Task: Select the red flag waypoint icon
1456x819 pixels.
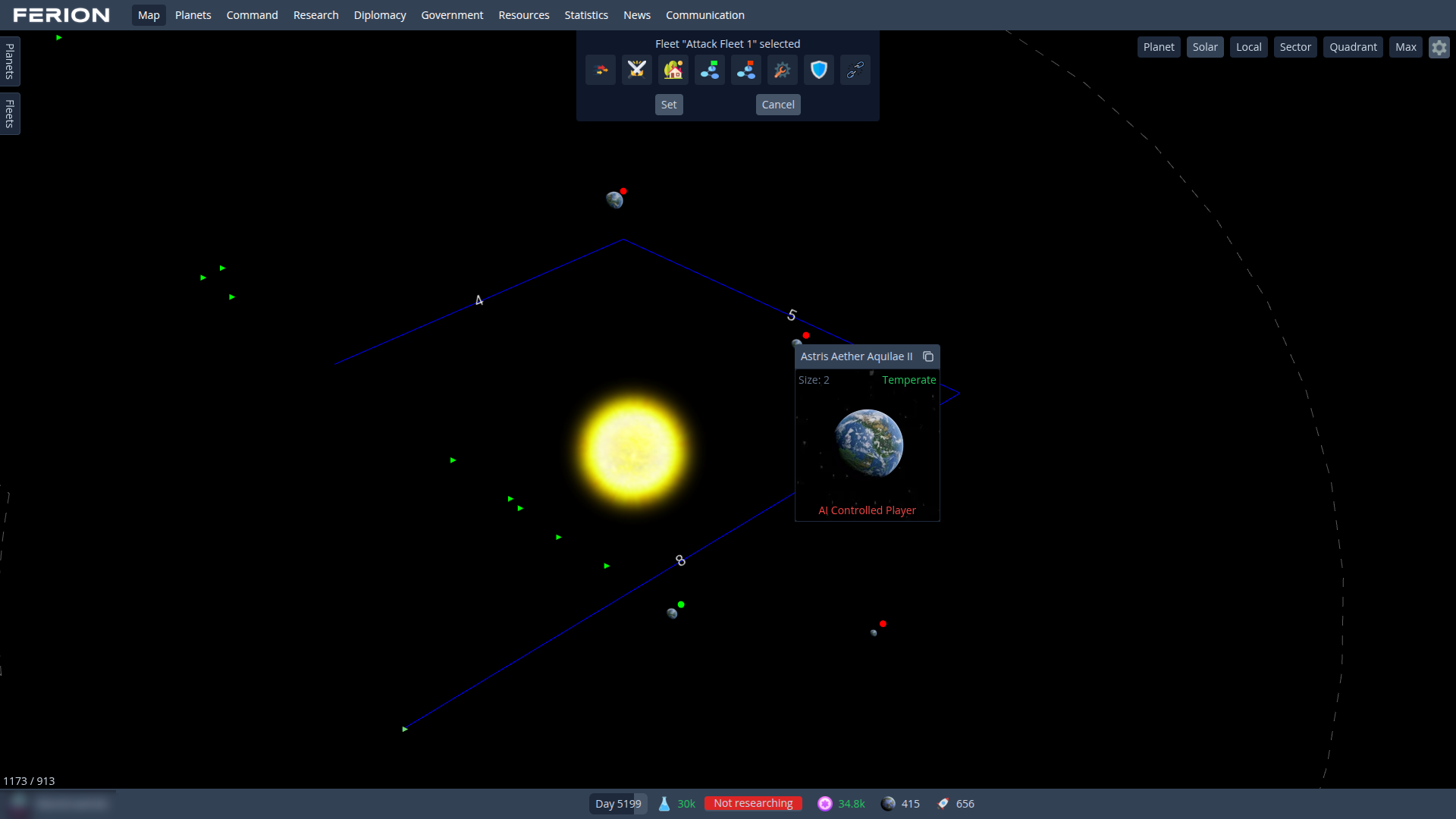Action: (746, 70)
